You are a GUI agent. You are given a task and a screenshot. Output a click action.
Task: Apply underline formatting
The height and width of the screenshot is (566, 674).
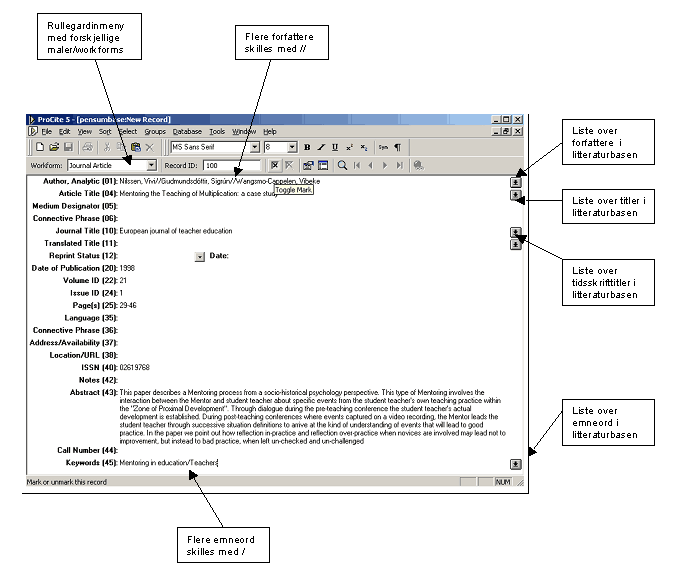click(335, 147)
